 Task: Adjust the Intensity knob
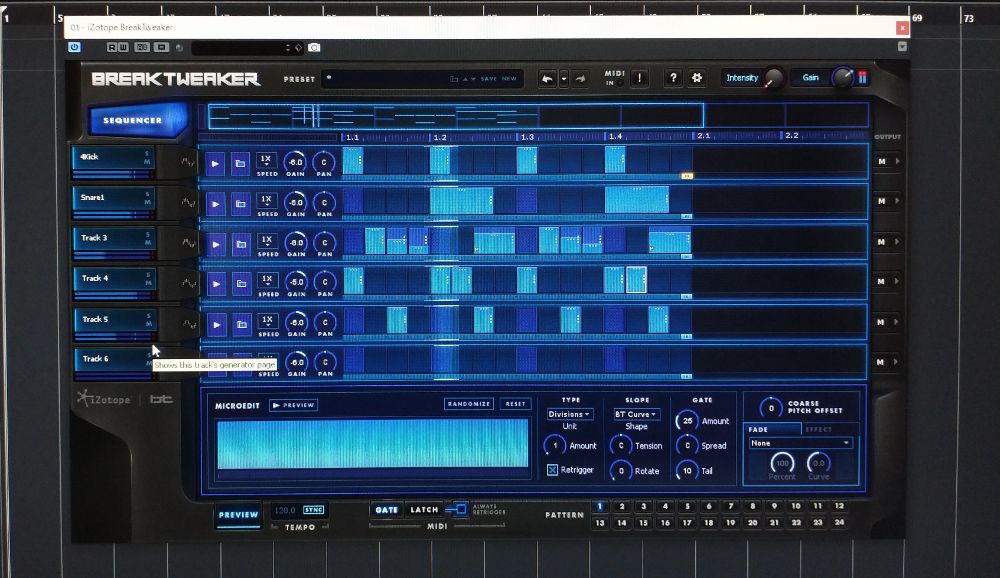773,78
